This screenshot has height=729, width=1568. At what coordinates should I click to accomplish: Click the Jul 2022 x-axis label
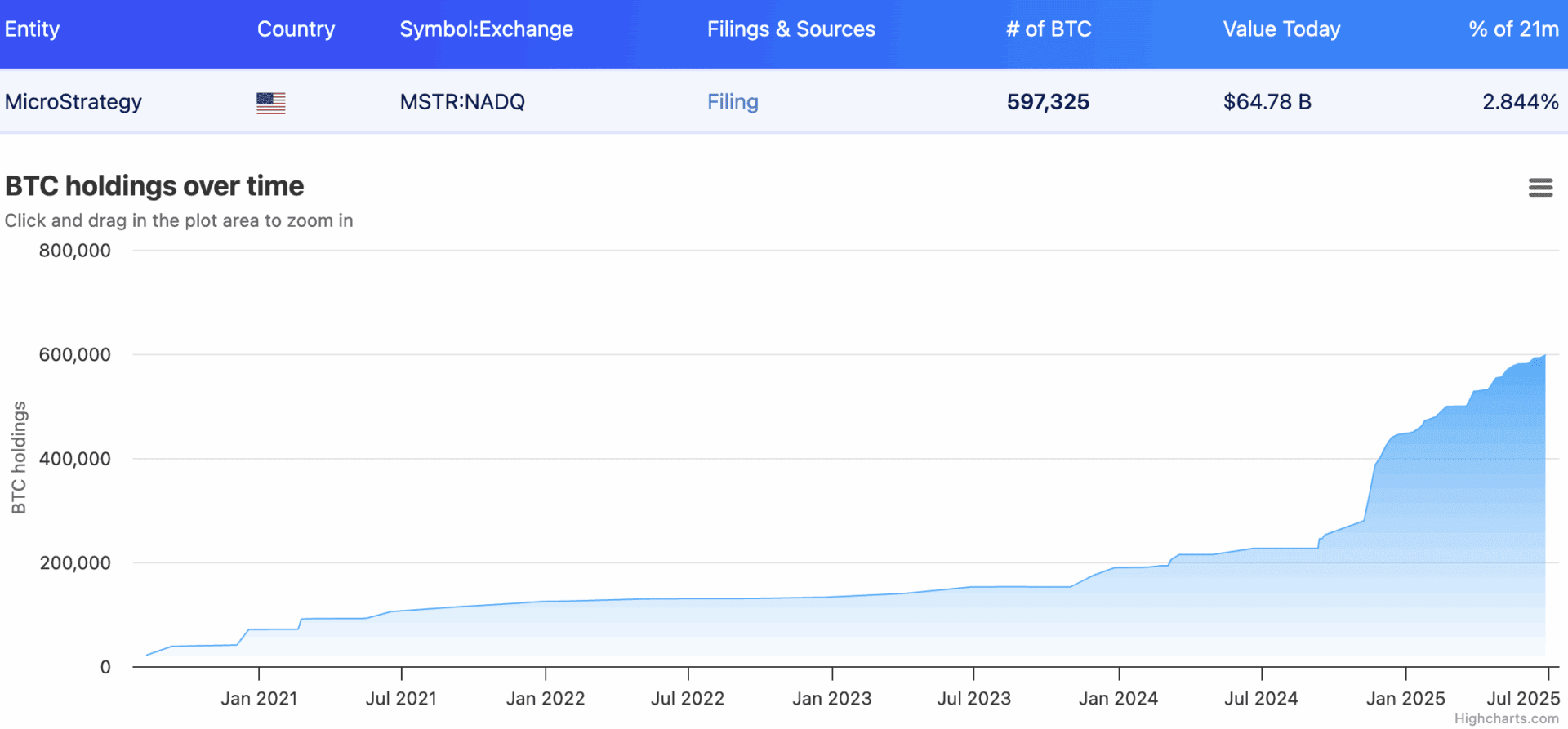click(x=688, y=699)
